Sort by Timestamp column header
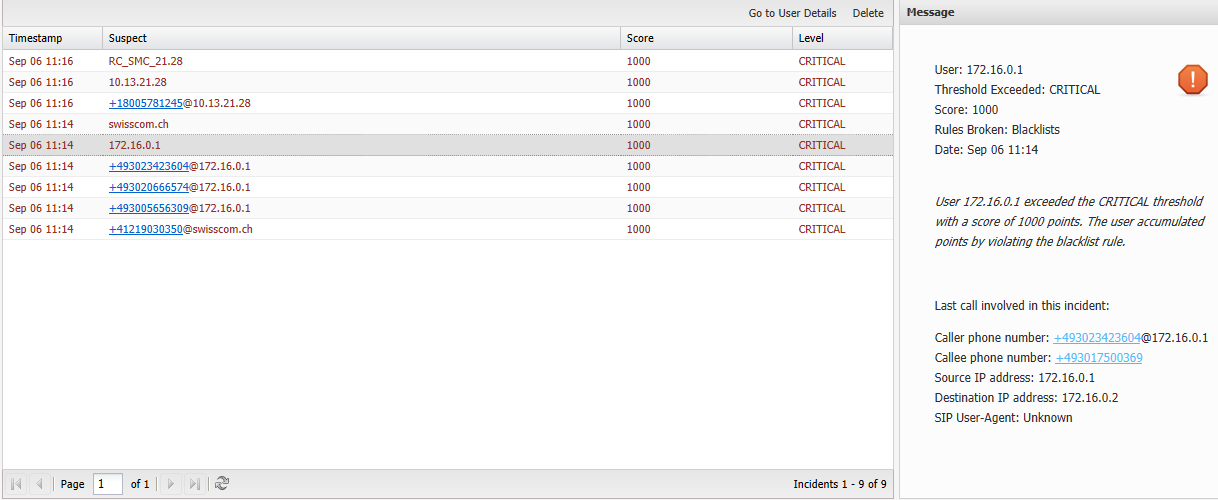This screenshot has width=1218, height=500. pos(52,38)
